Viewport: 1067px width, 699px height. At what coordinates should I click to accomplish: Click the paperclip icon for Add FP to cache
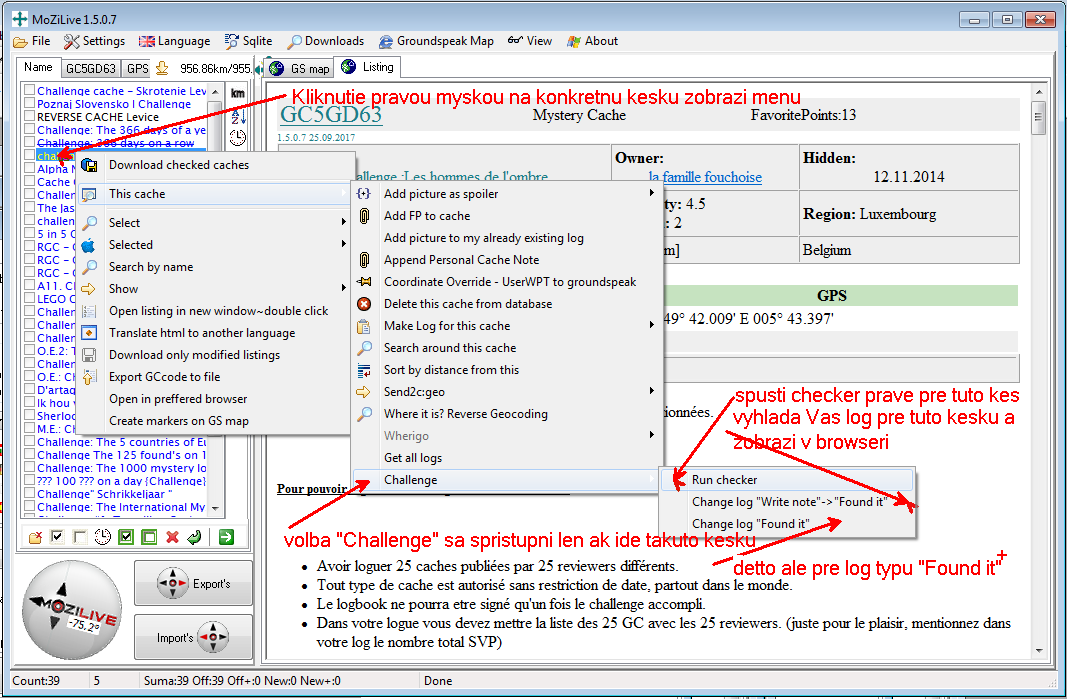click(x=364, y=216)
